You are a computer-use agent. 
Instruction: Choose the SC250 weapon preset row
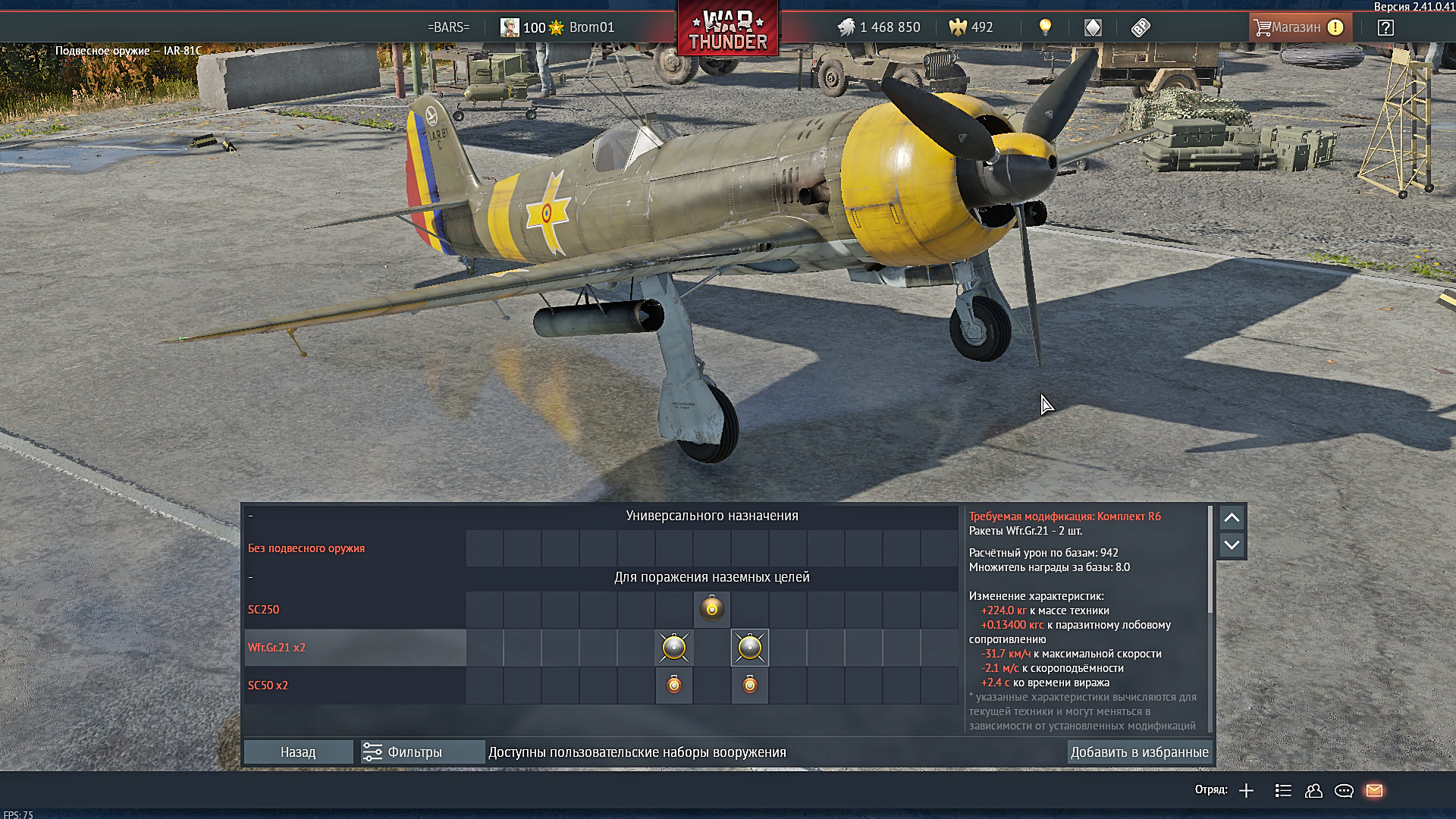click(x=355, y=610)
